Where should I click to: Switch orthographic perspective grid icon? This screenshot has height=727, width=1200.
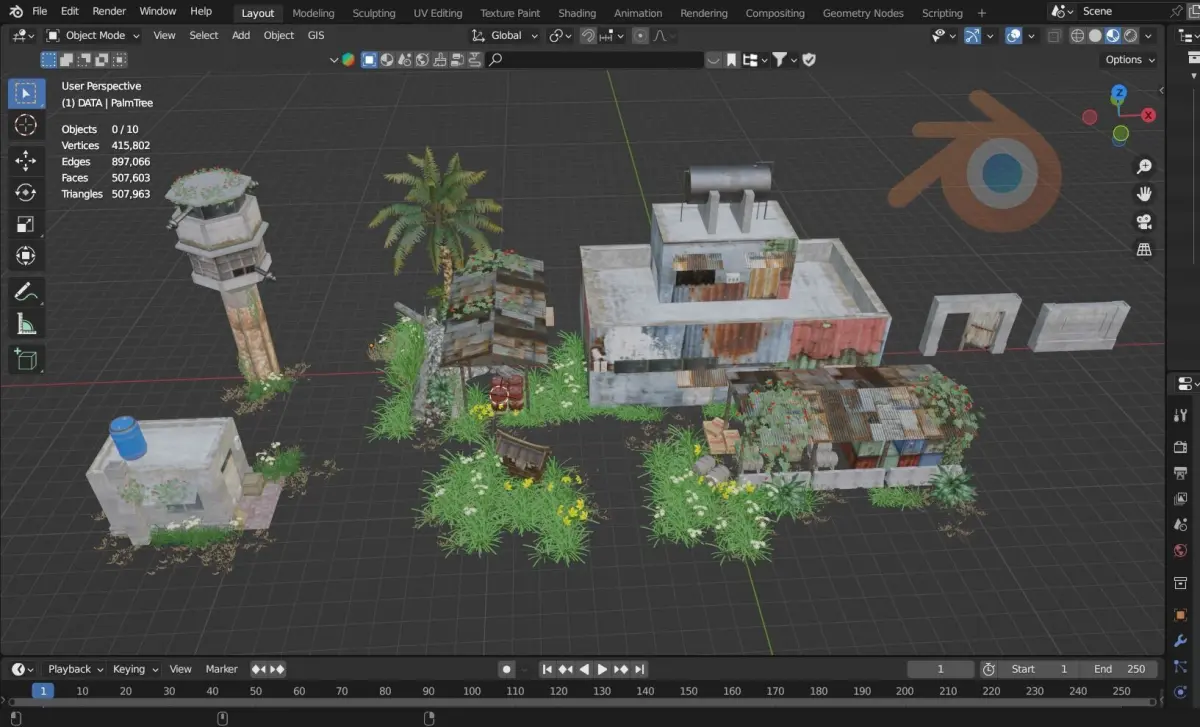pos(1144,250)
